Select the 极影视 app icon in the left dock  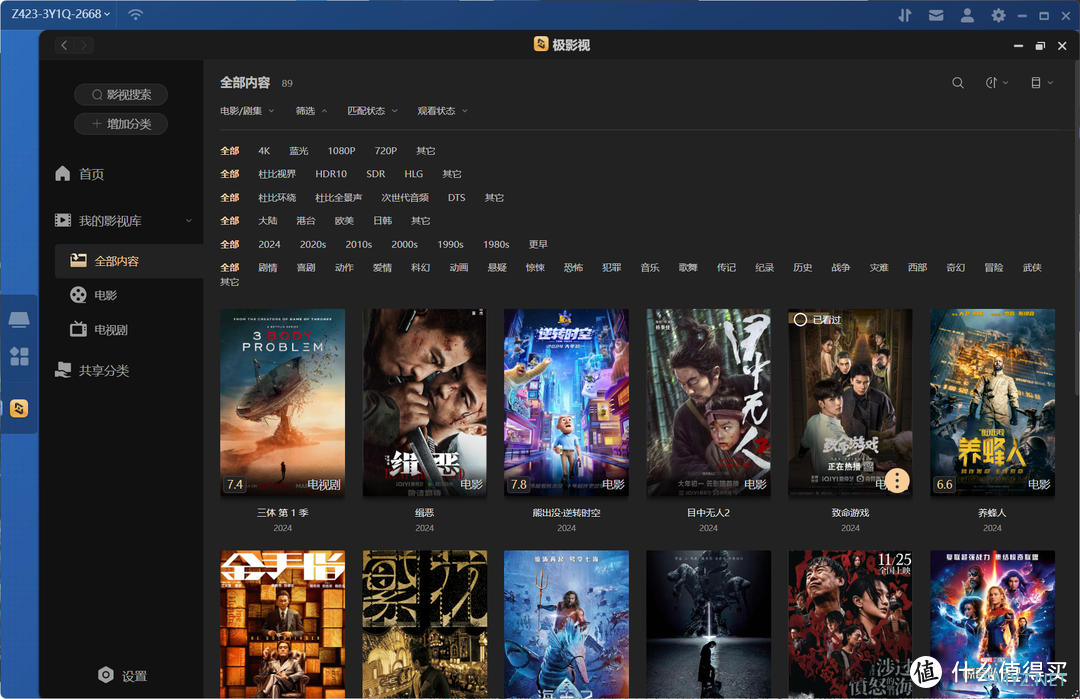tap(19, 408)
